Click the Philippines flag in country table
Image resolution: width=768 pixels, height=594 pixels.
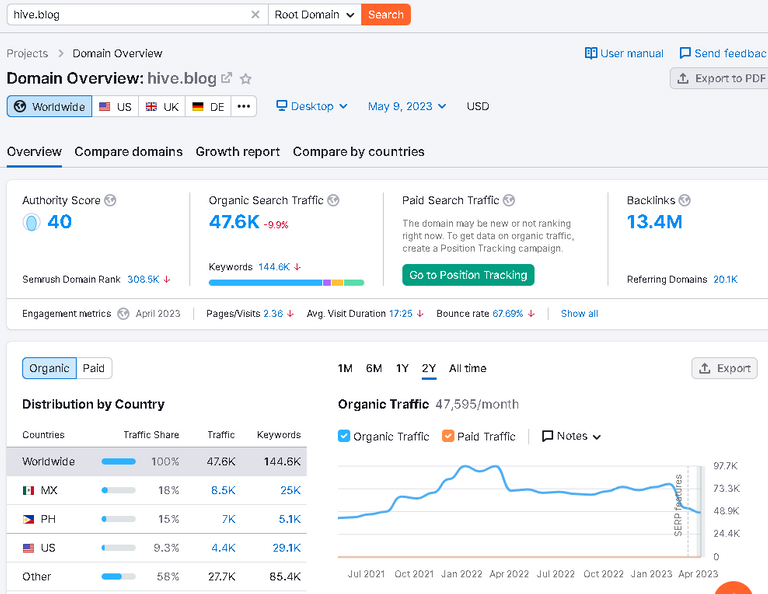pos(28,519)
